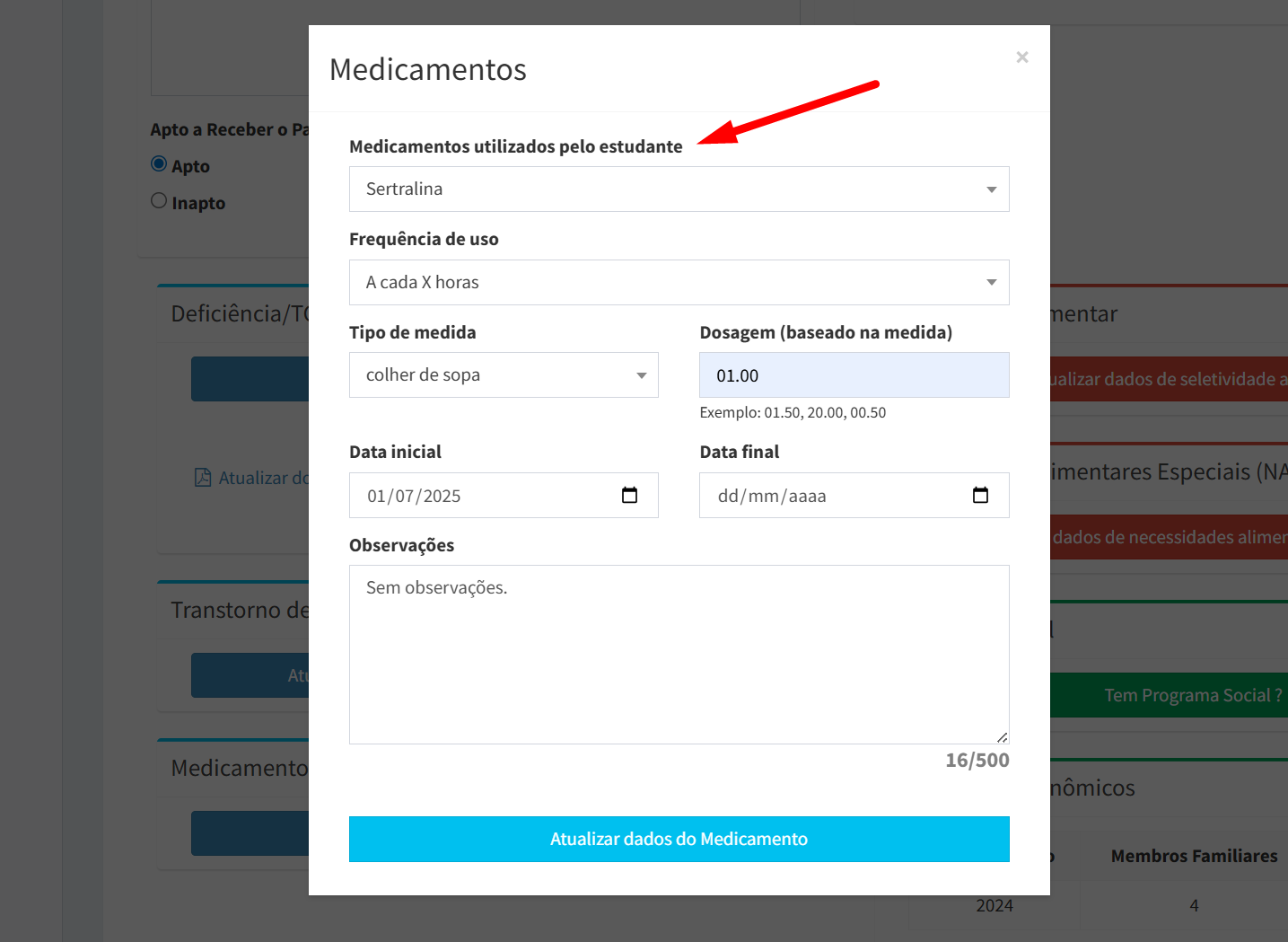Click the Membros Familiares column header
Viewport: 1288px width, 942px height.
pos(1194,857)
